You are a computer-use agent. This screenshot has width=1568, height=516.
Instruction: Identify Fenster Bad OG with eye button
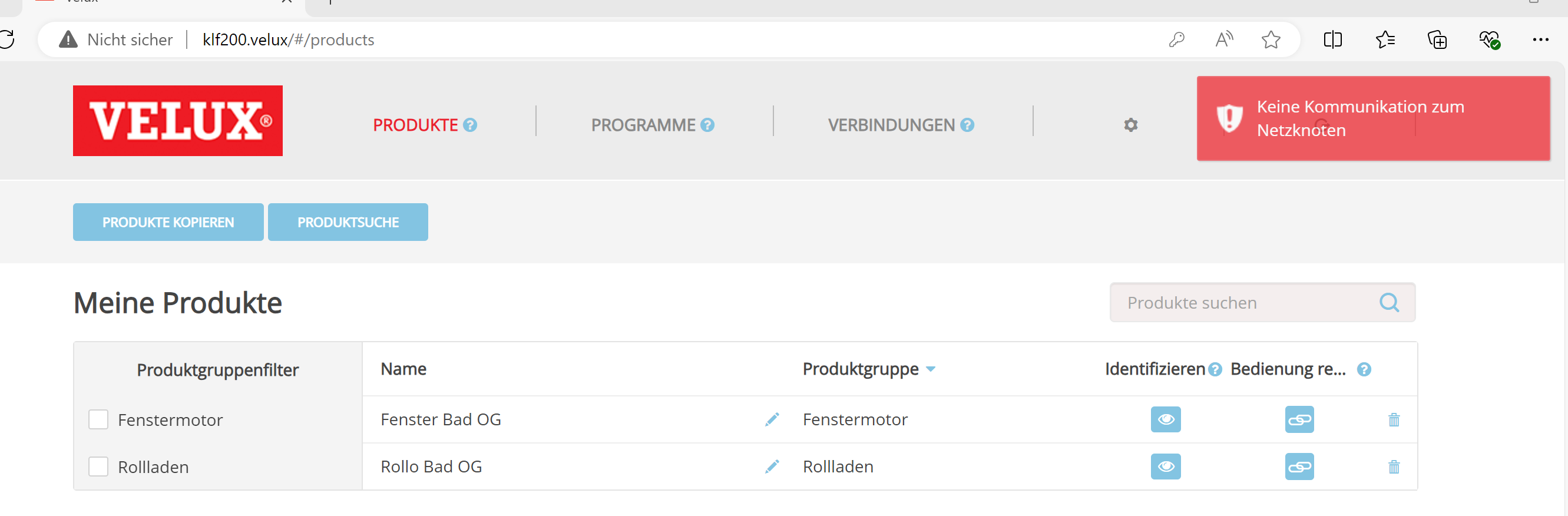pos(1165,419)
